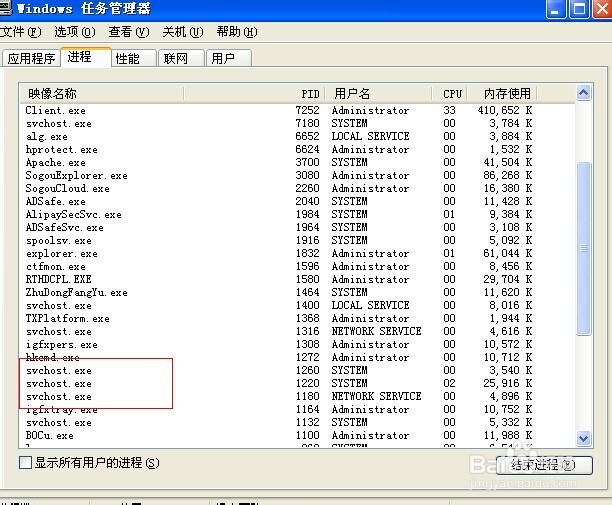The width and height of the screenshot is (612, 505).
Task: Select the ADSafe.exe process
Action: tap(297, 201)
